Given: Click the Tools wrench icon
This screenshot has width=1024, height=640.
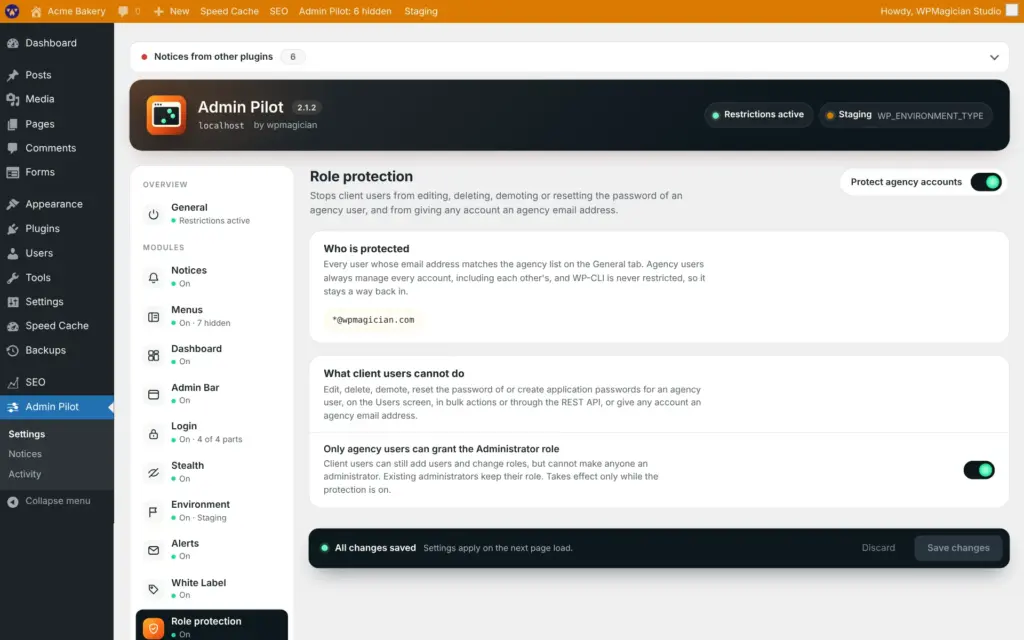Looking at the screenshot, I should 12,278.
